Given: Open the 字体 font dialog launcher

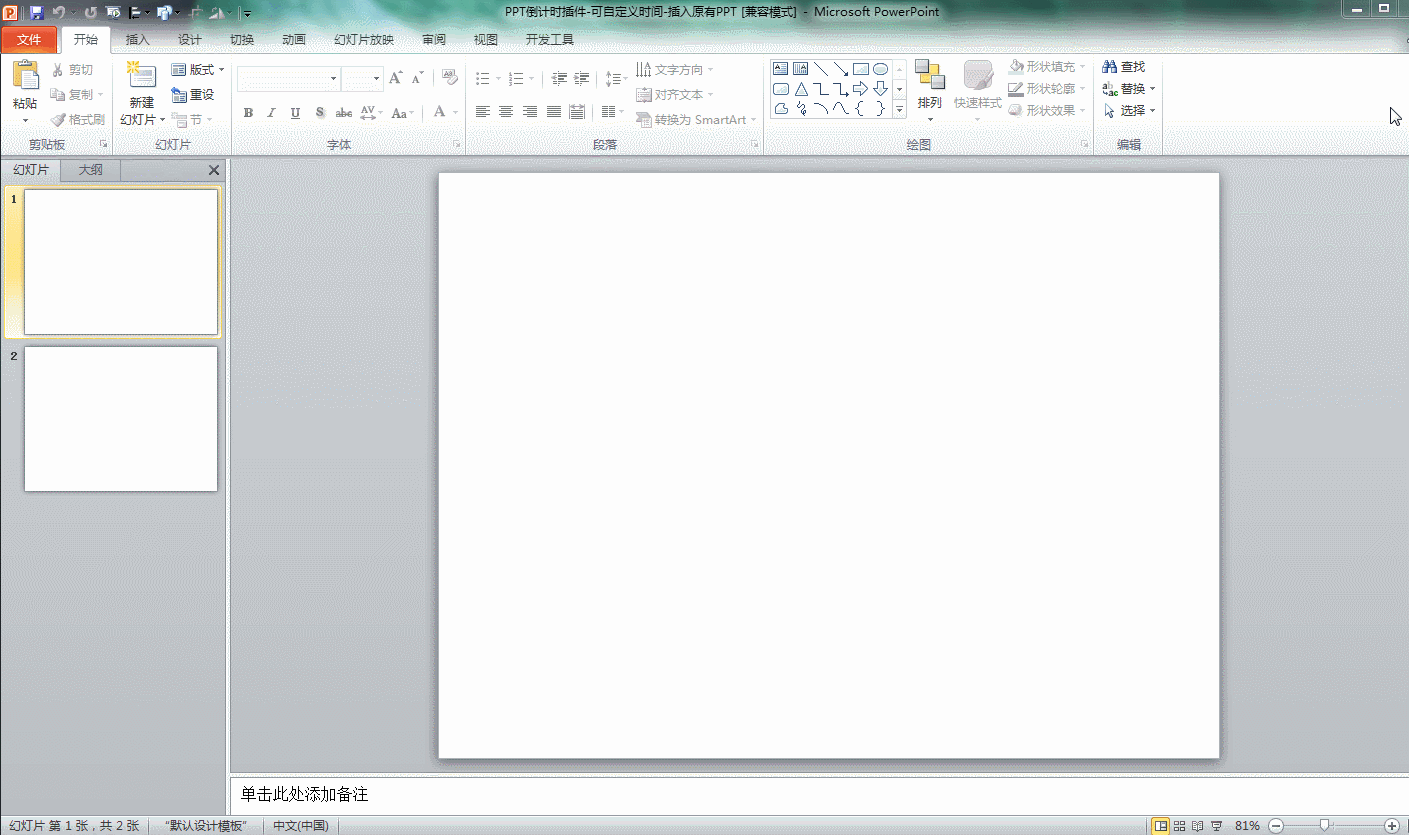Looking at the screenshot, I should coord(457,145).
